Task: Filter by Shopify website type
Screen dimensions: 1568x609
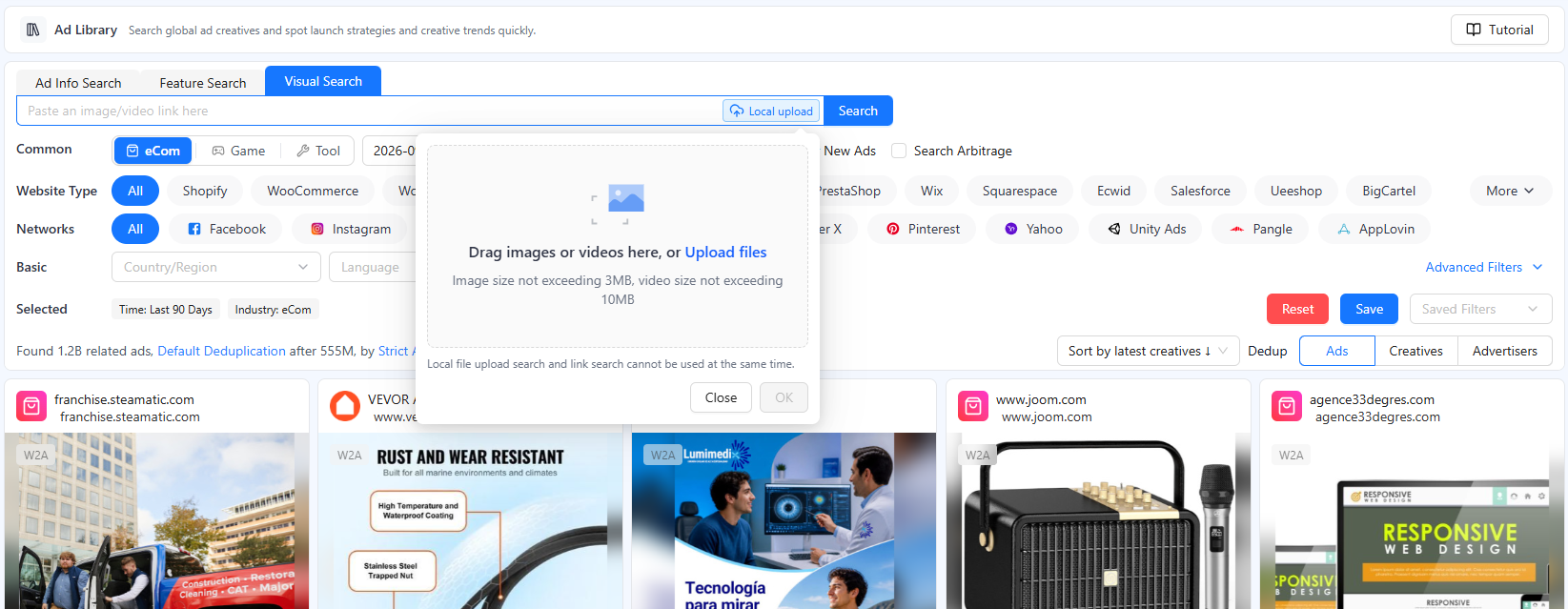Action: (205, 191)
